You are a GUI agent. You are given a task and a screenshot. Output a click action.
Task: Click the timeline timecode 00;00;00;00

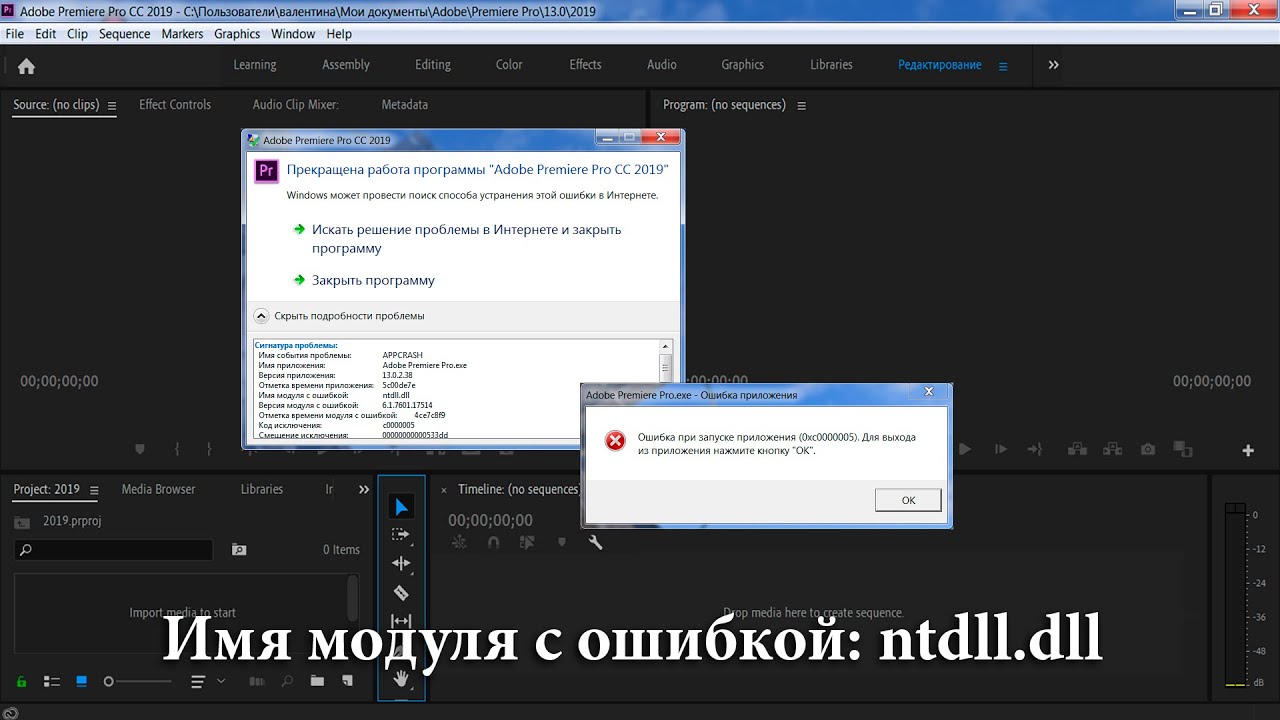(490, 521)
